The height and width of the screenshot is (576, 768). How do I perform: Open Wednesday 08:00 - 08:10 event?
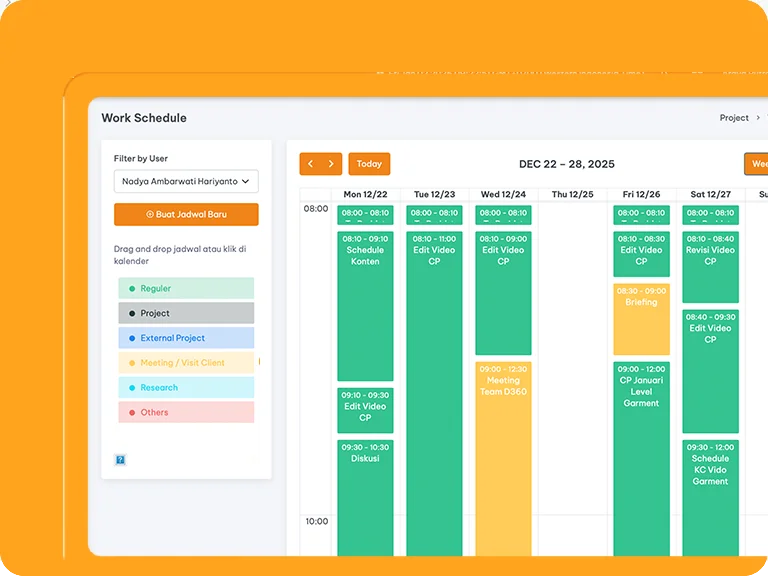click(504, 215)
